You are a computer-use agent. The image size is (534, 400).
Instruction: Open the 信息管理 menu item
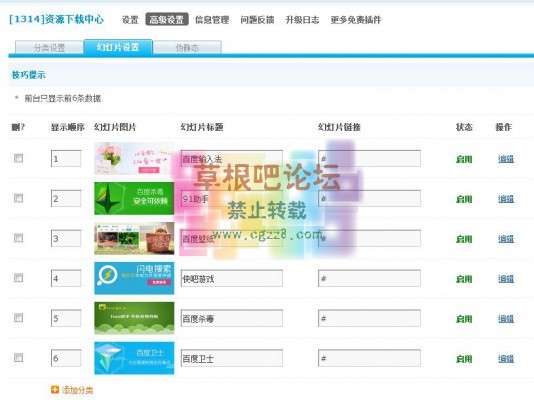click(x=212, y=20)
